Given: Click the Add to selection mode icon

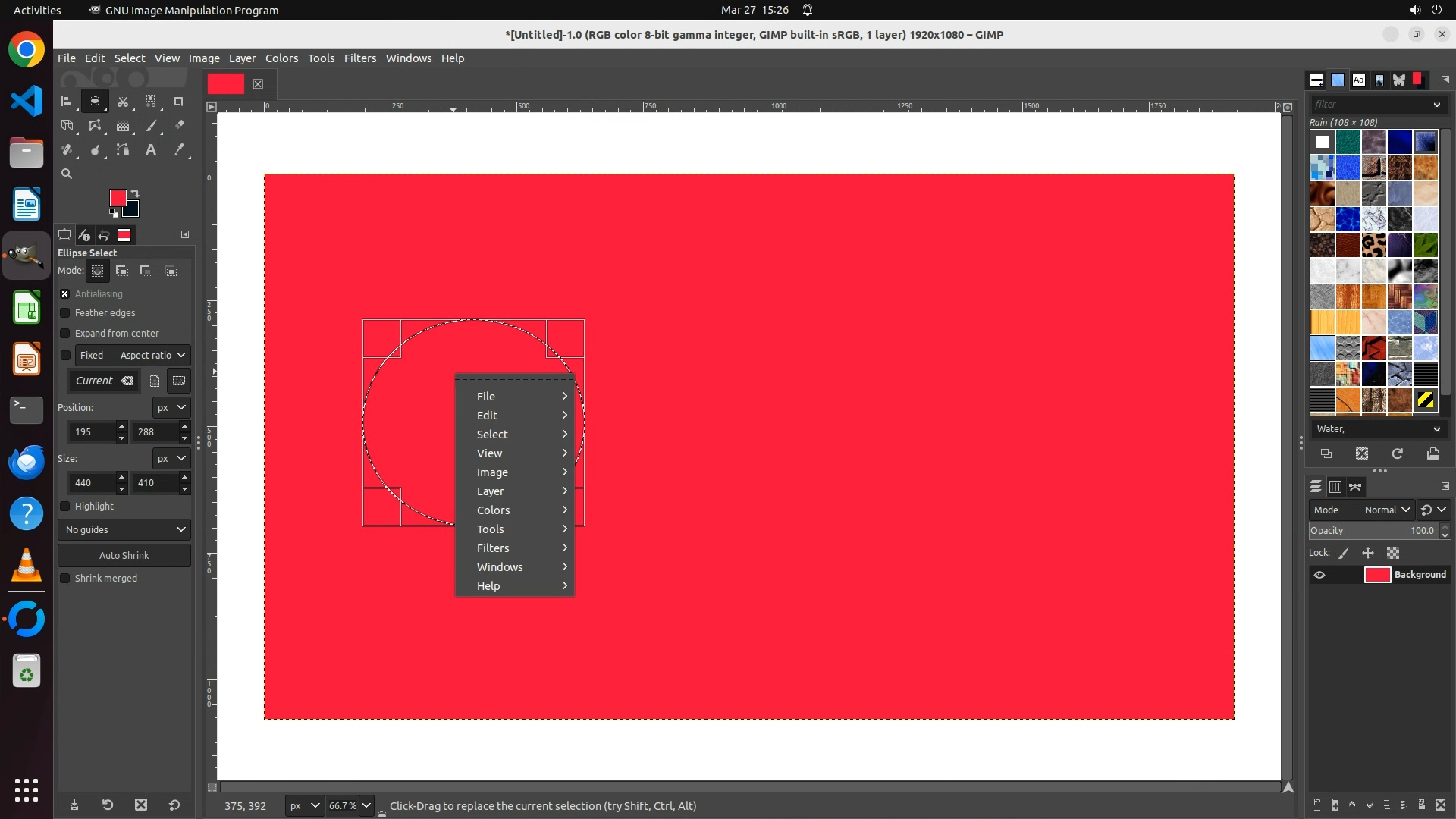Looking at the screenshot, I should [122, 271].
